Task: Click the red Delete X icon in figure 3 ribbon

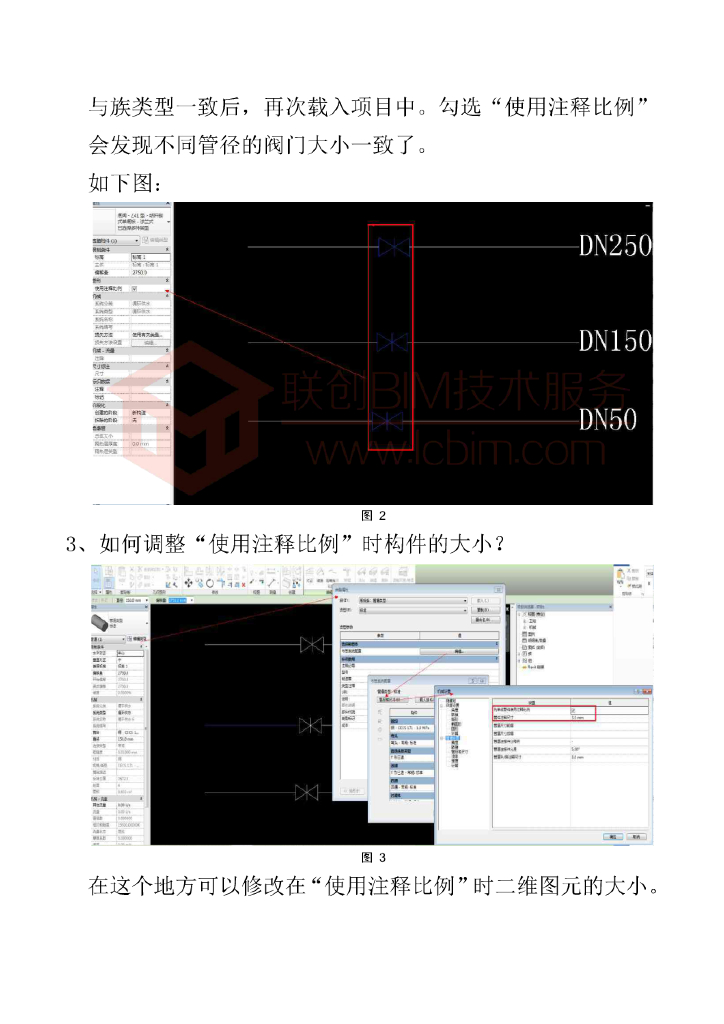Action: (x=244, y=585)
